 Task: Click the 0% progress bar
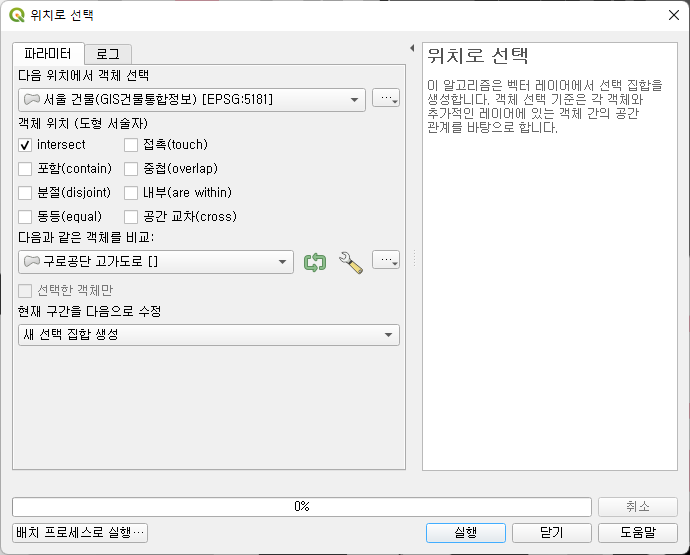[302, 507]
